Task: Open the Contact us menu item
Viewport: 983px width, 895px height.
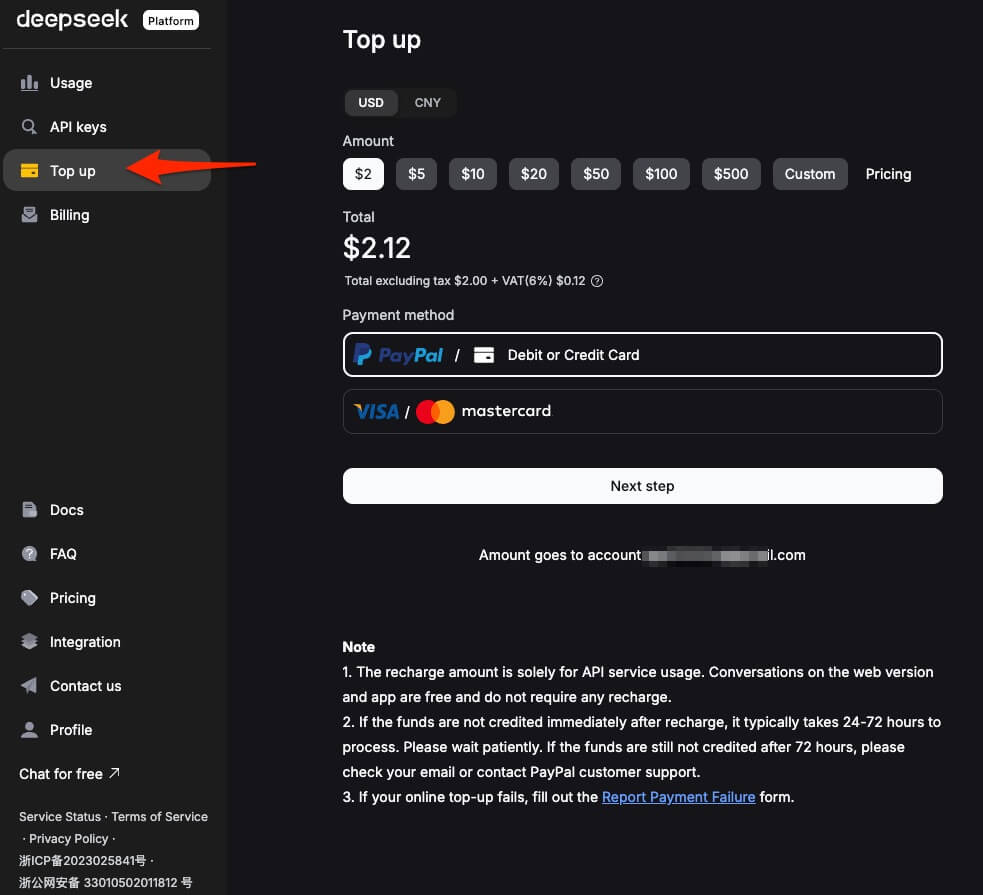Action: point(107,685)
